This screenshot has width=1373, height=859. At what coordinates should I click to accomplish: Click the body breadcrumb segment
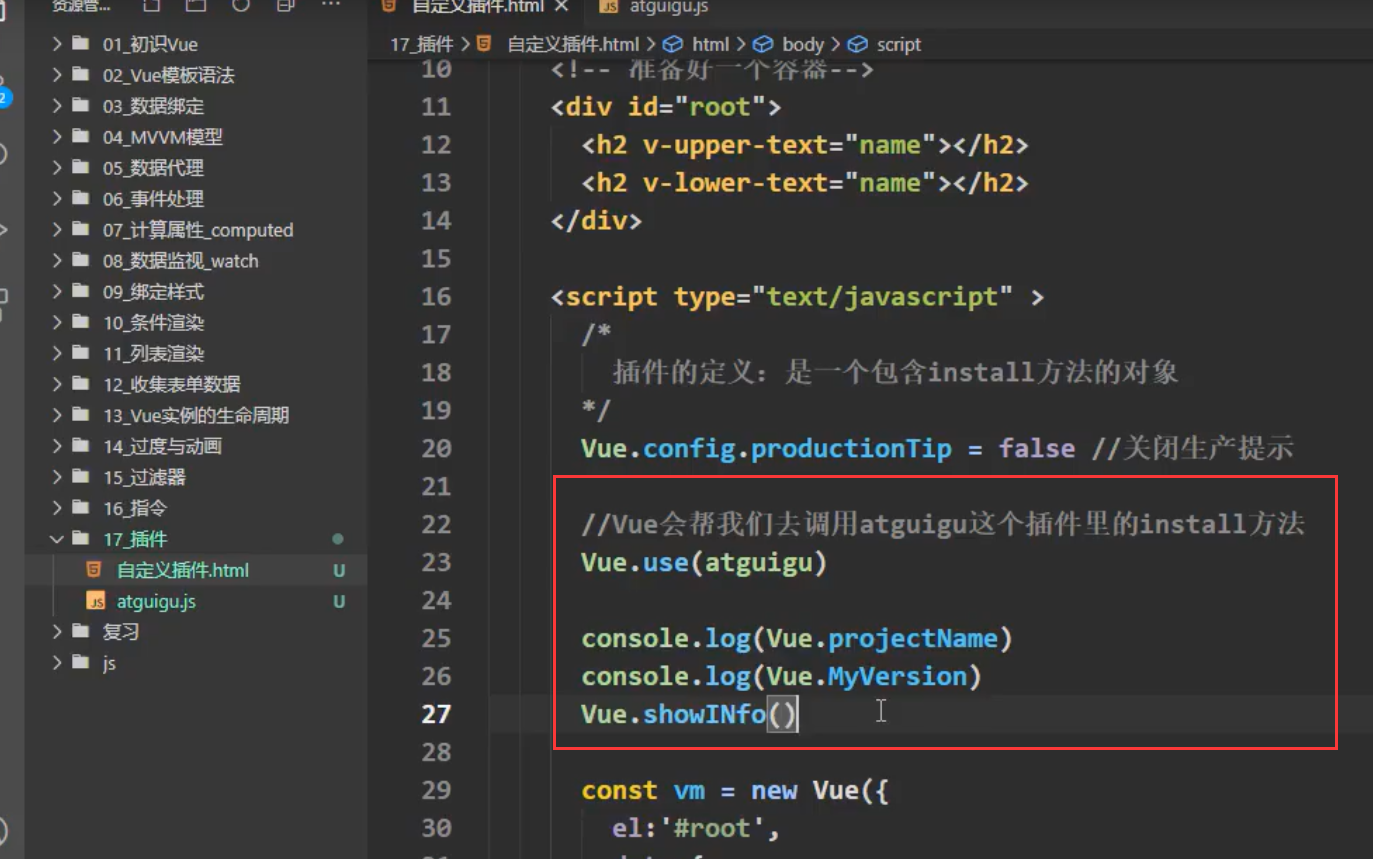(803, 44)
